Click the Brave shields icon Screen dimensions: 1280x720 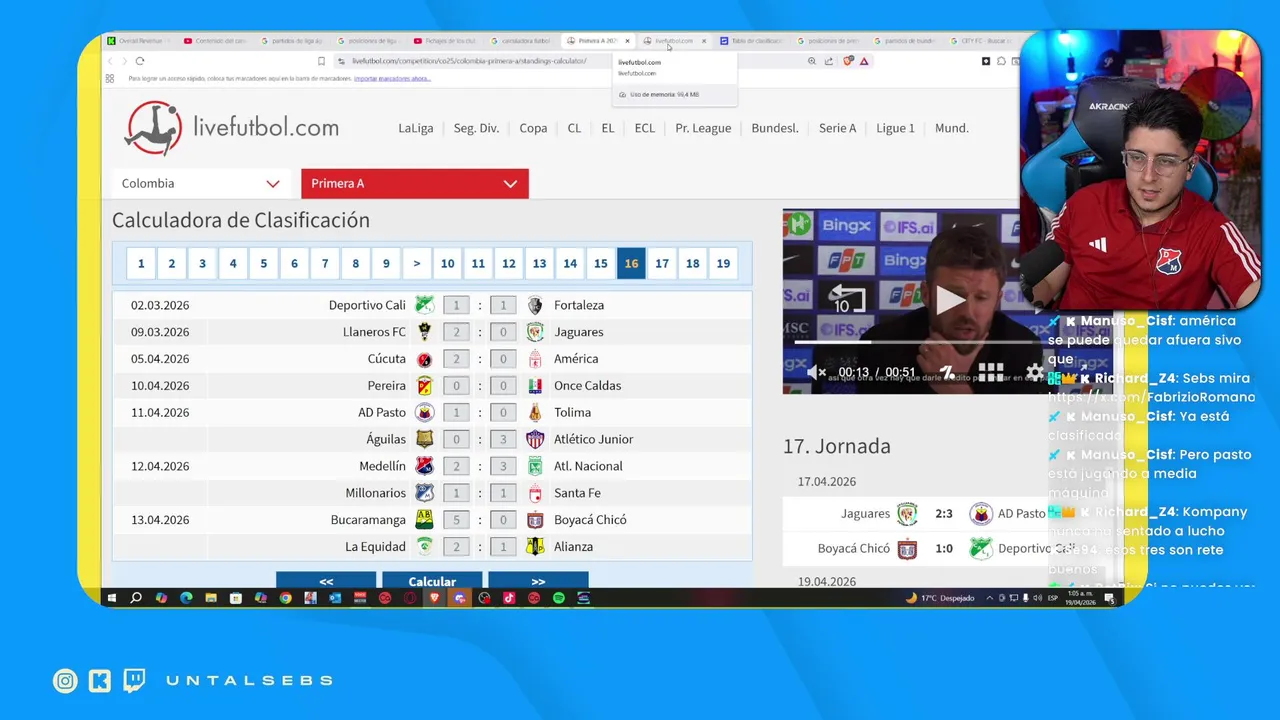[848, 61]
